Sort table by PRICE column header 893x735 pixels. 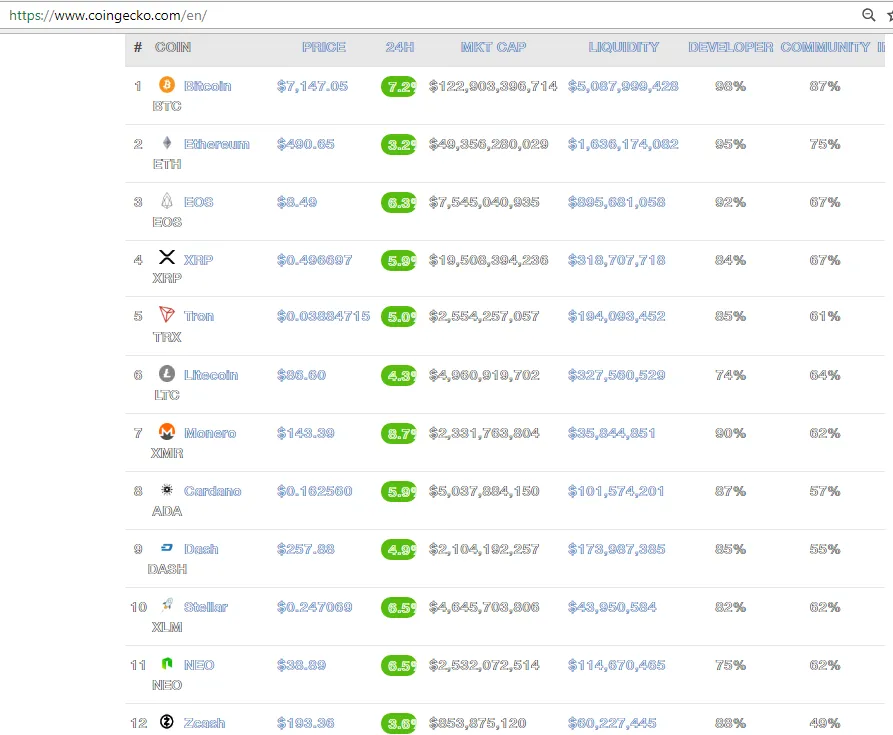coord(324,47)
